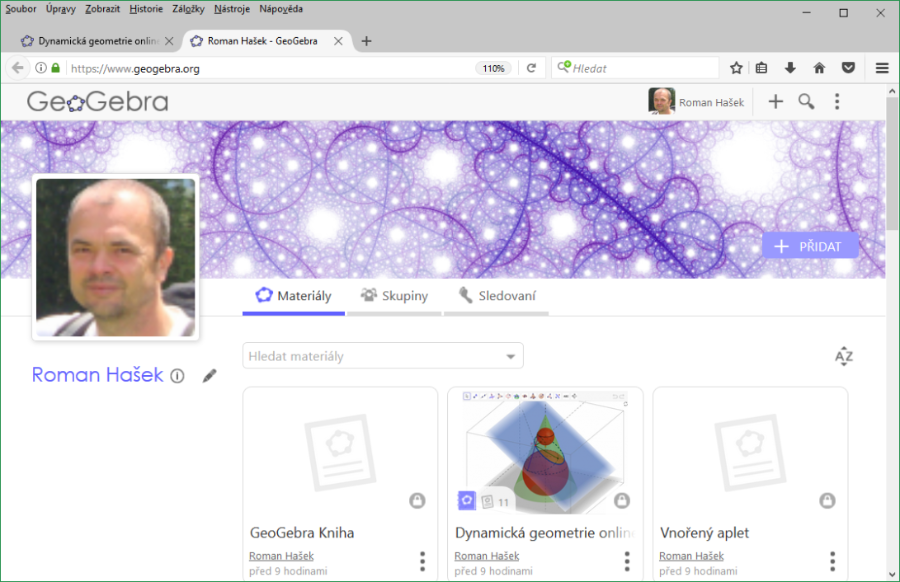Edit profile with the pencil icon
This screenshot has height=582, width=900.
(x=210, y=376)
